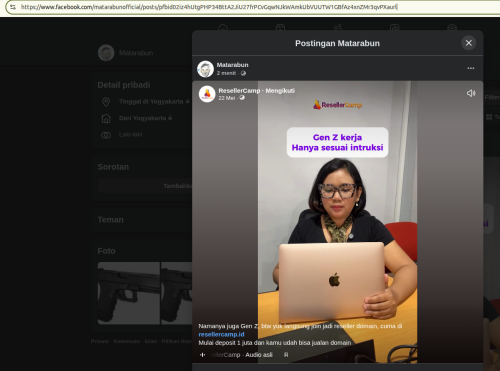This screenshot has width=500, height=371.
Task: Click the Privasi footer link
Action: coord(99,341)
